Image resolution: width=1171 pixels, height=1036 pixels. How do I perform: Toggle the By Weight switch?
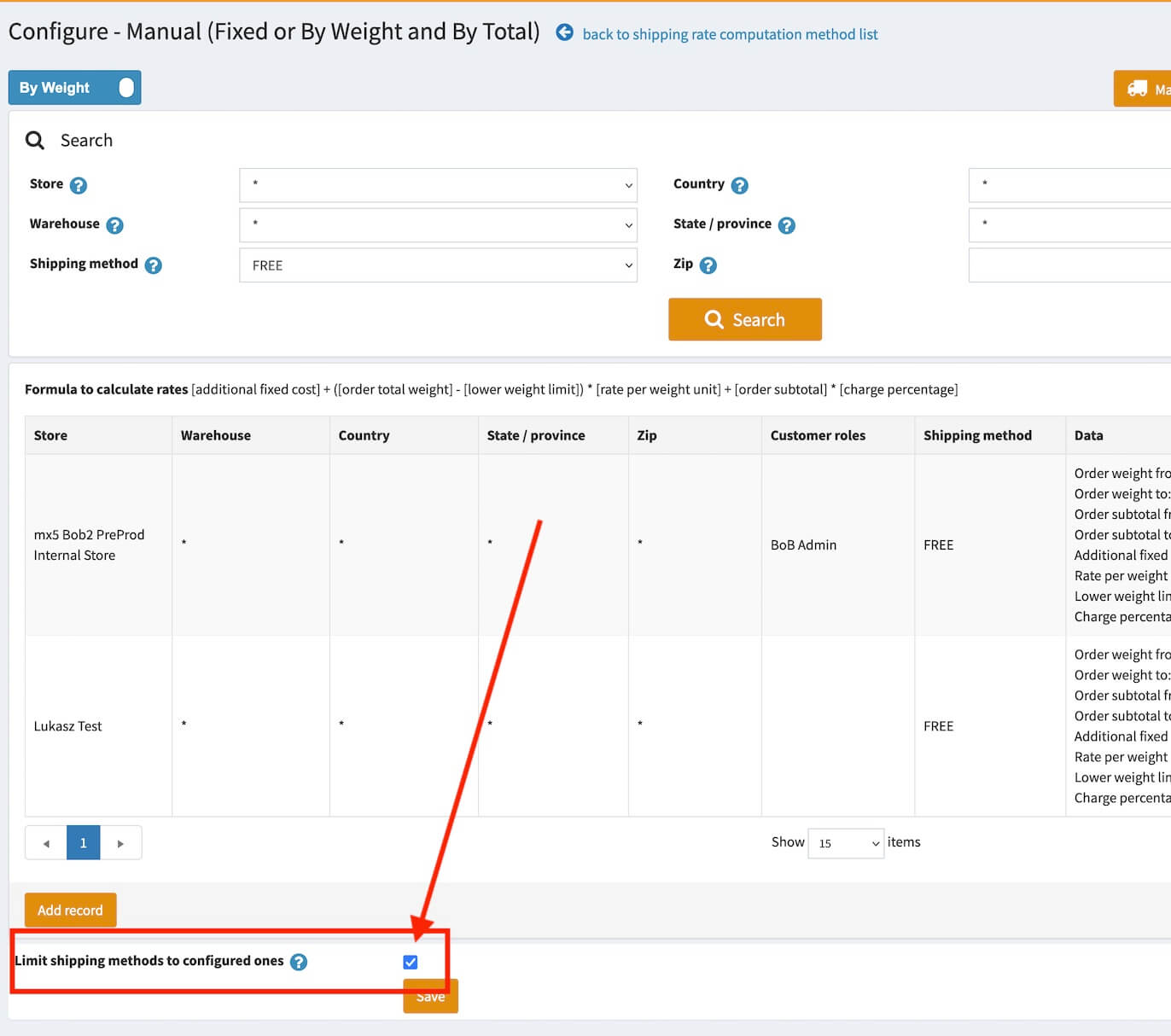click(x=125, y=88)
